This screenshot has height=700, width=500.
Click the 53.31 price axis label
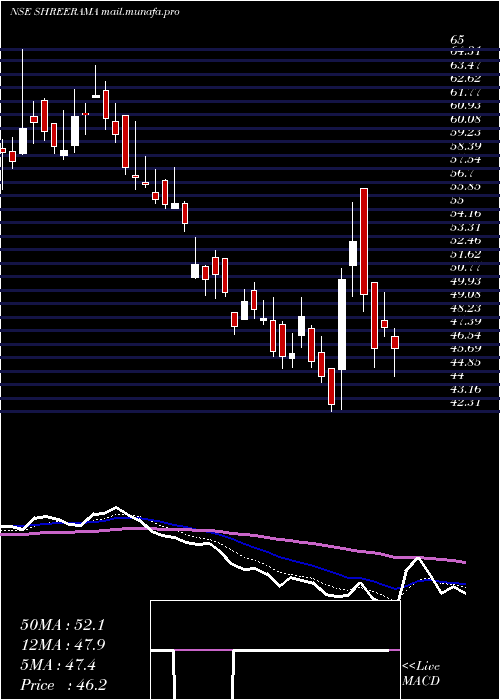click(466, 227)
